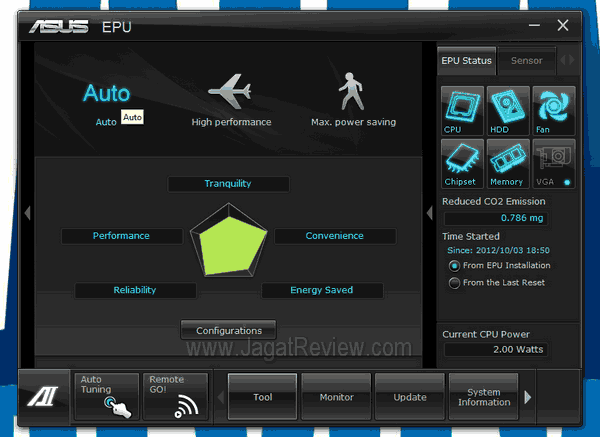The image size is (600, 437).
Task: Open the Tool menu
Action: (262, 397)
